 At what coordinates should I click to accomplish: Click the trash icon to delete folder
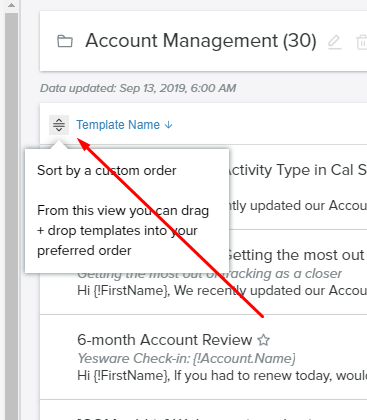362,42
